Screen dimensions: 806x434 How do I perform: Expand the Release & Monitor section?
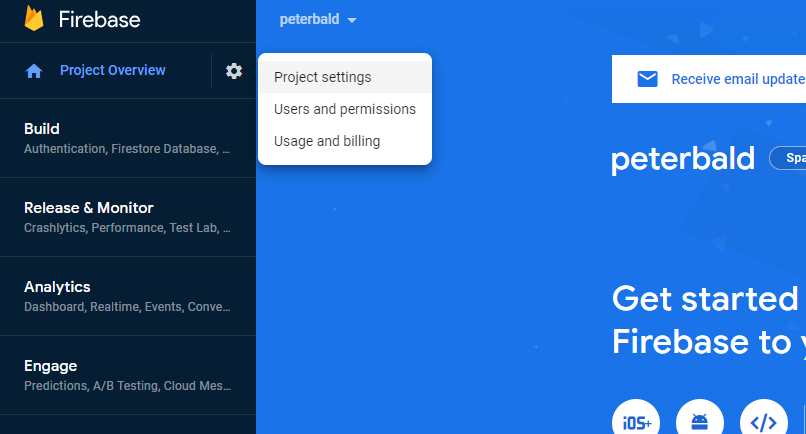(127, 217)
